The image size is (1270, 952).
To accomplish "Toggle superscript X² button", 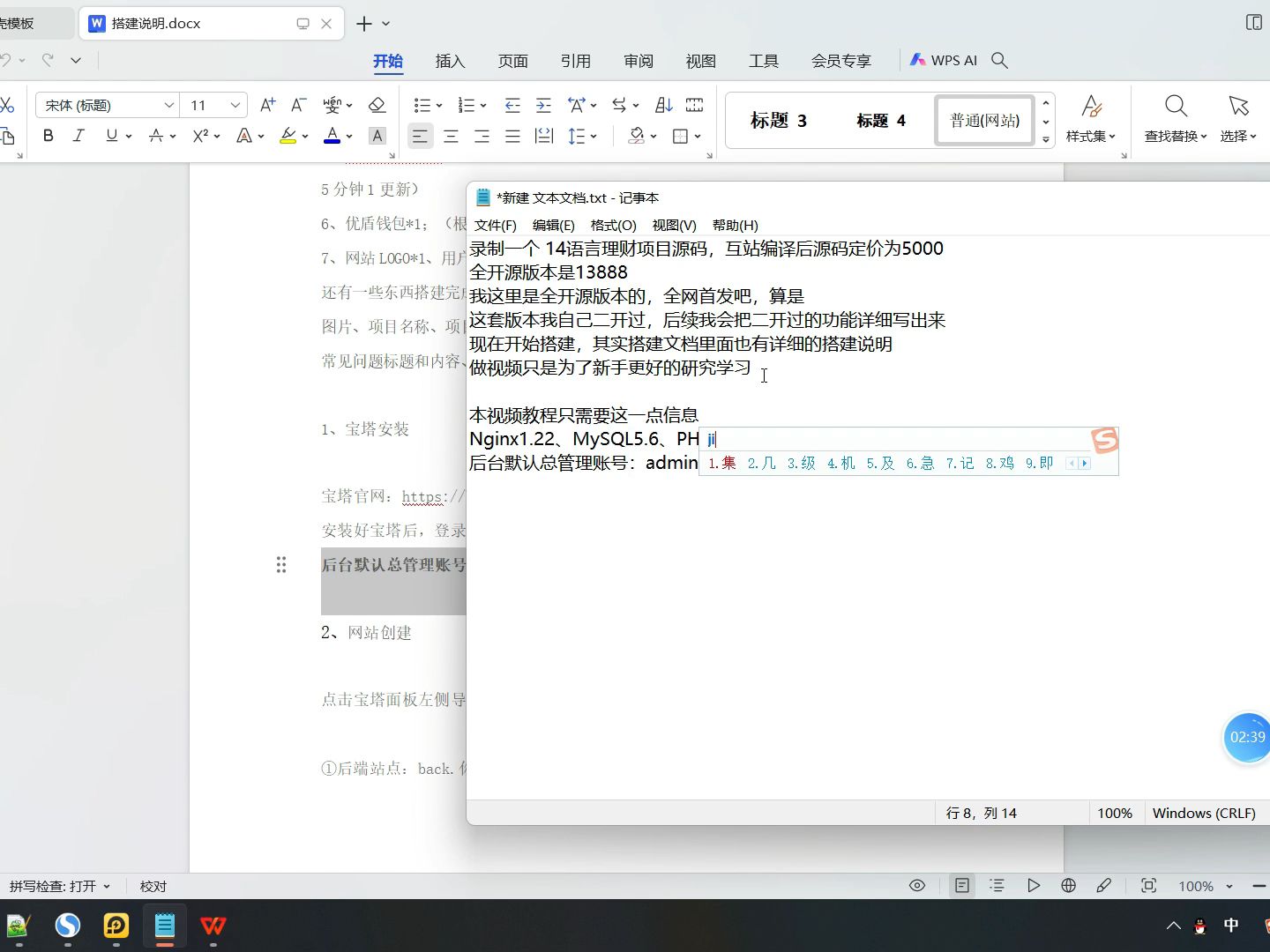I will [x=200, y=136].
